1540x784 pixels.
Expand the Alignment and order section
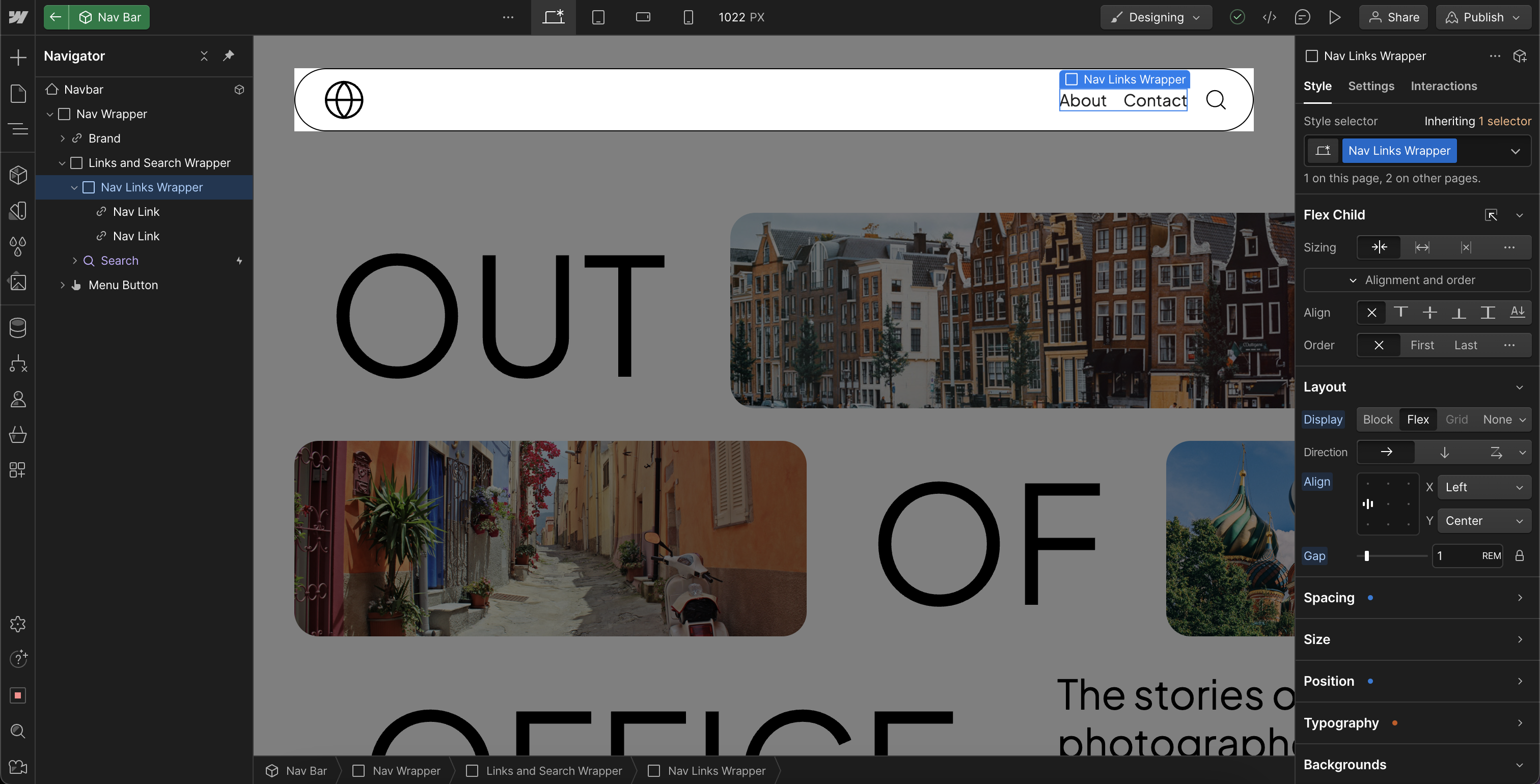1417,281
